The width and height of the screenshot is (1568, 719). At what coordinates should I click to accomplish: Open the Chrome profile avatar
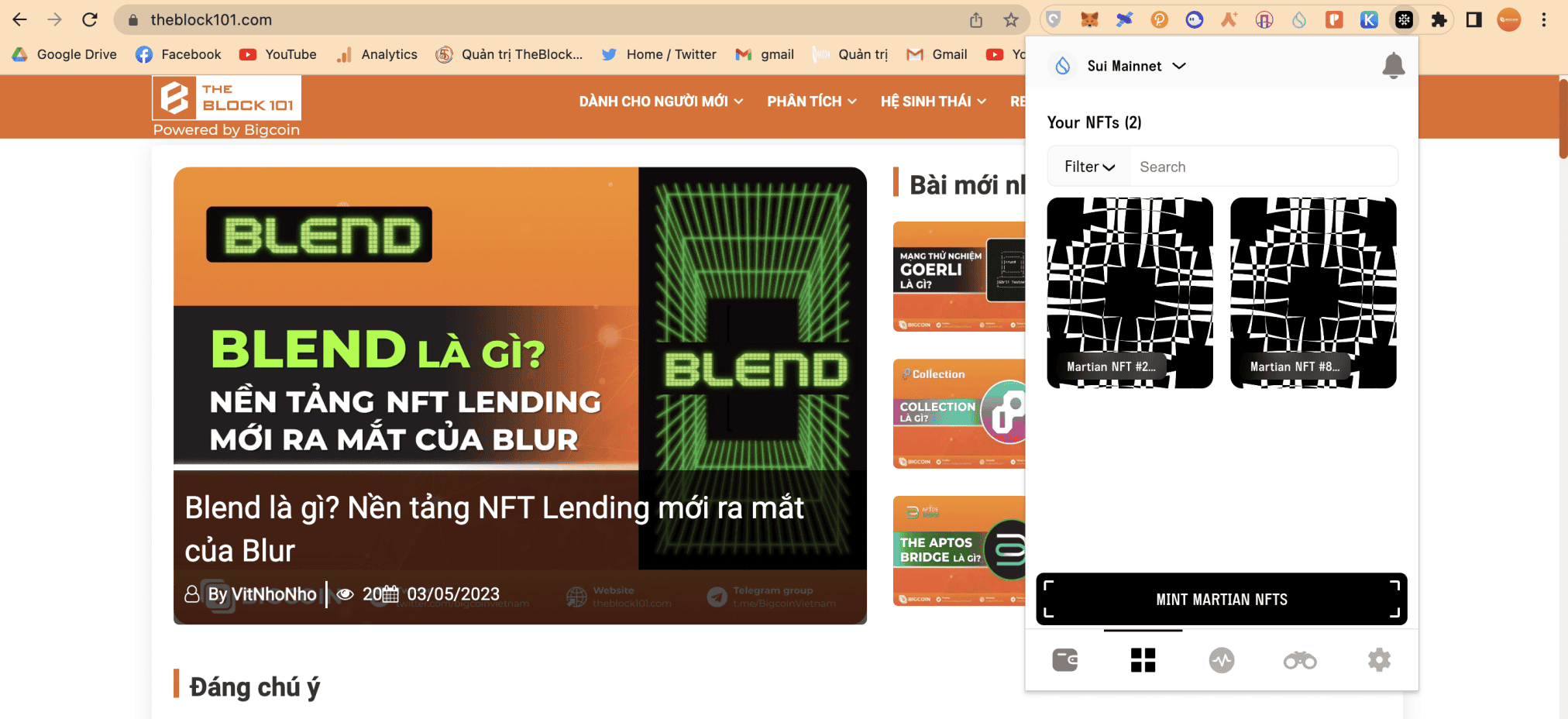click(x=1508, y=20)
